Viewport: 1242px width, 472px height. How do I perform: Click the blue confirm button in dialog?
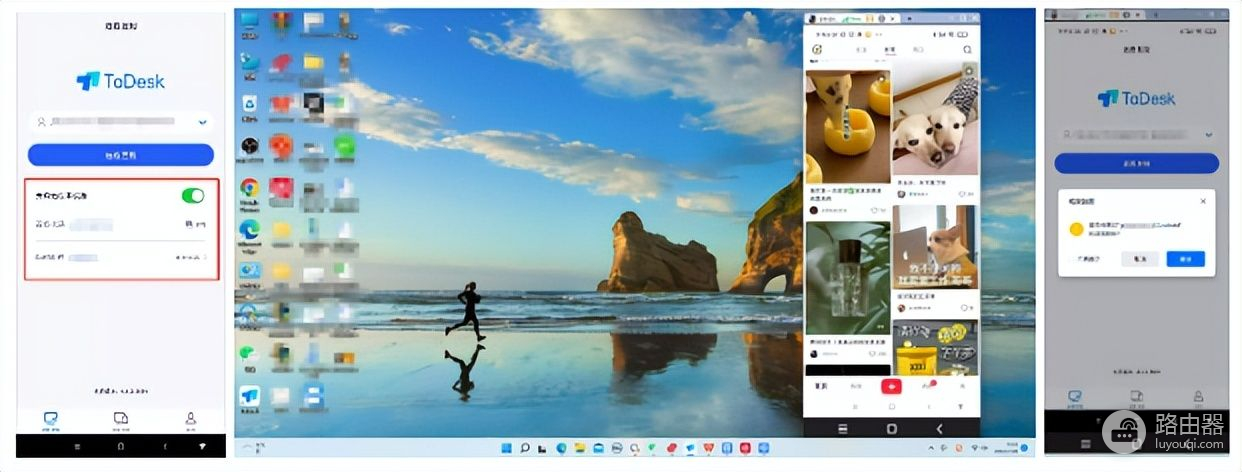pyautogui.click(x=1186, y=259)
